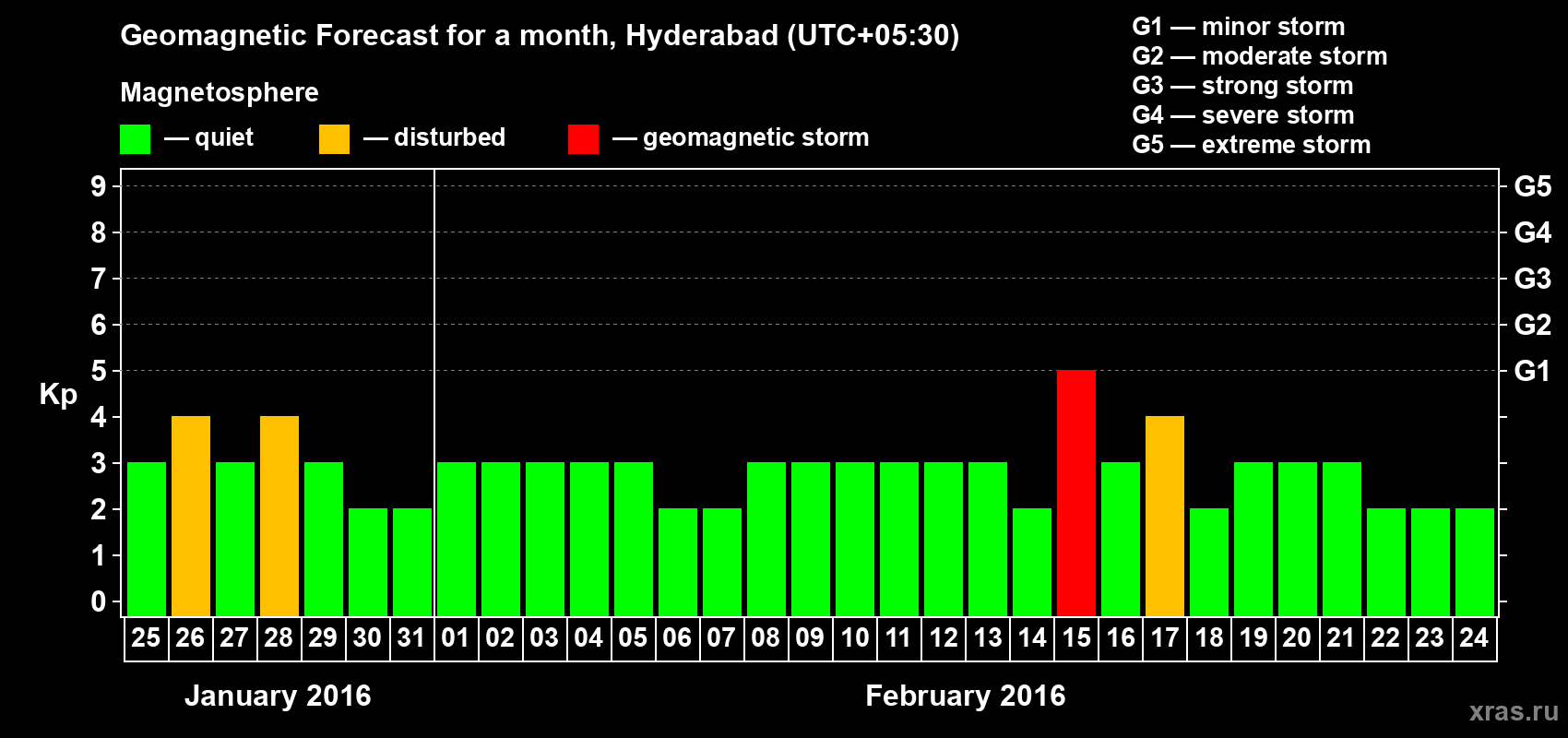Image resolution: width=1568 pixels, height=738 pixels.
Task: Click the G1 label on the right axis
Action: point(1532,371)
